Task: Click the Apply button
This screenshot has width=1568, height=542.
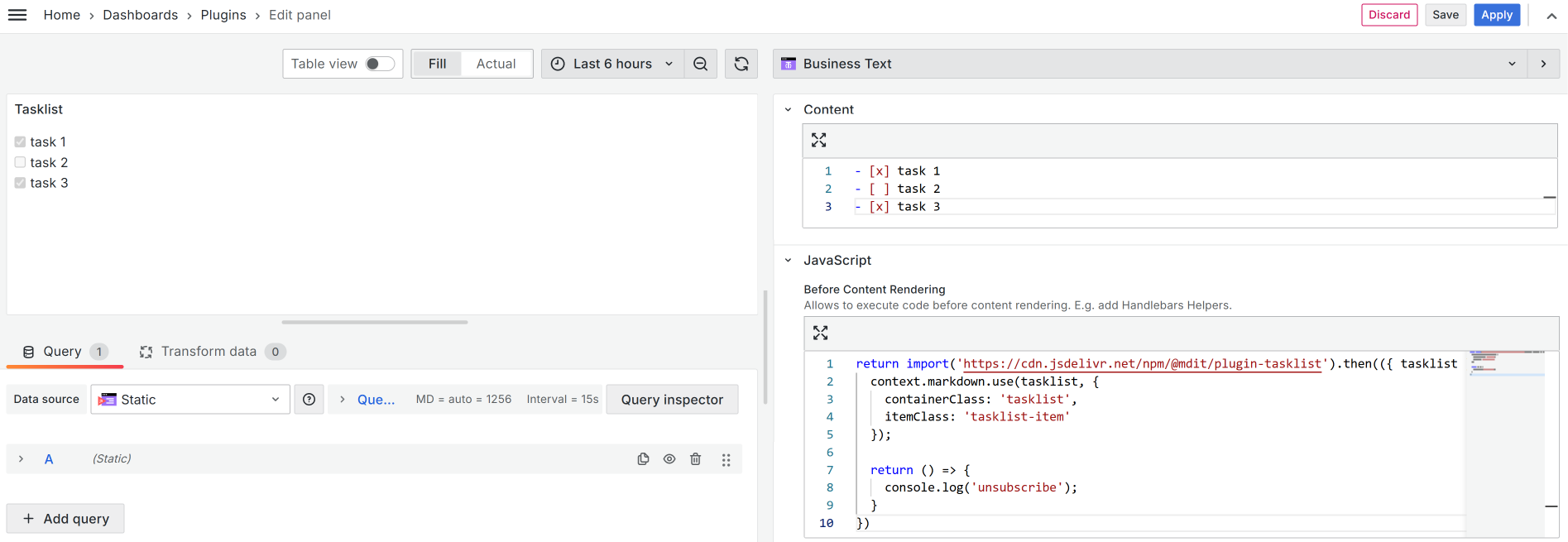Action: tap(1496, 15)
